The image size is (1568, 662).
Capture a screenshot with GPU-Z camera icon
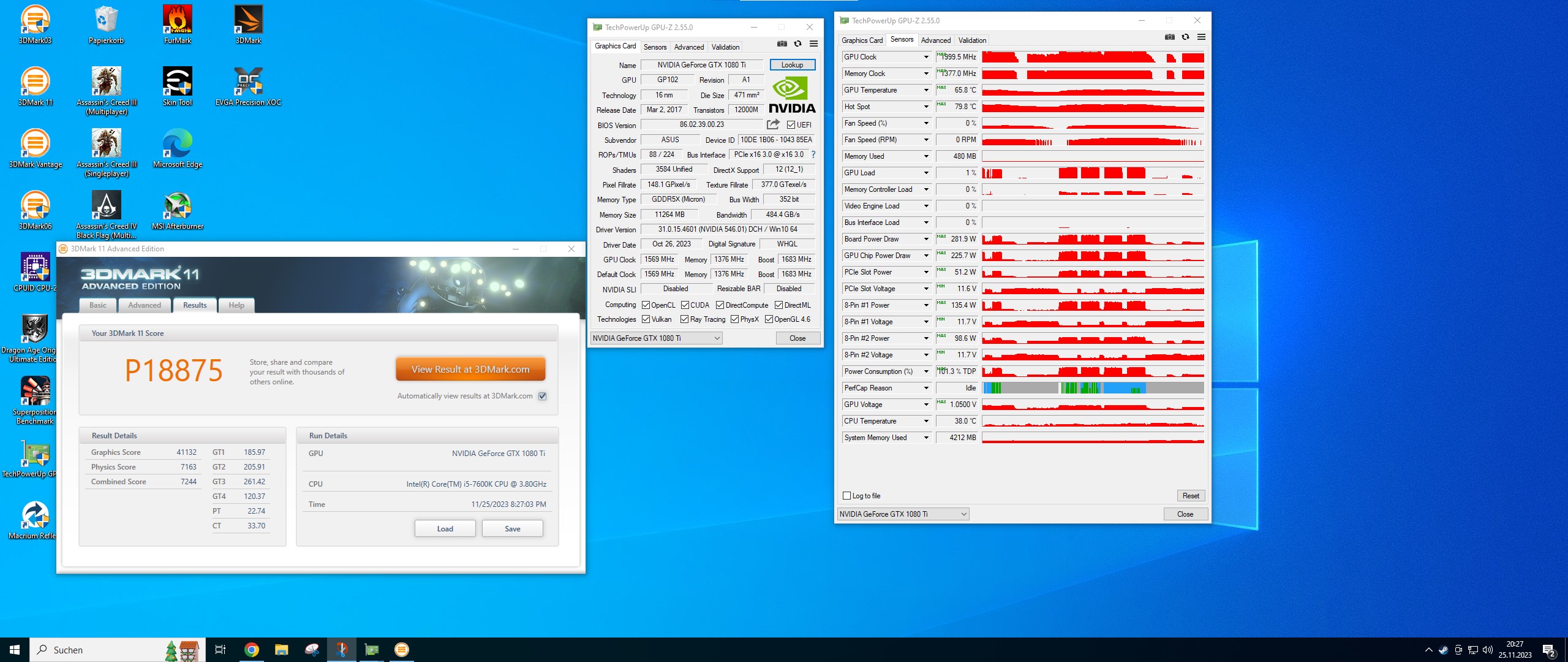coord(782,44)
